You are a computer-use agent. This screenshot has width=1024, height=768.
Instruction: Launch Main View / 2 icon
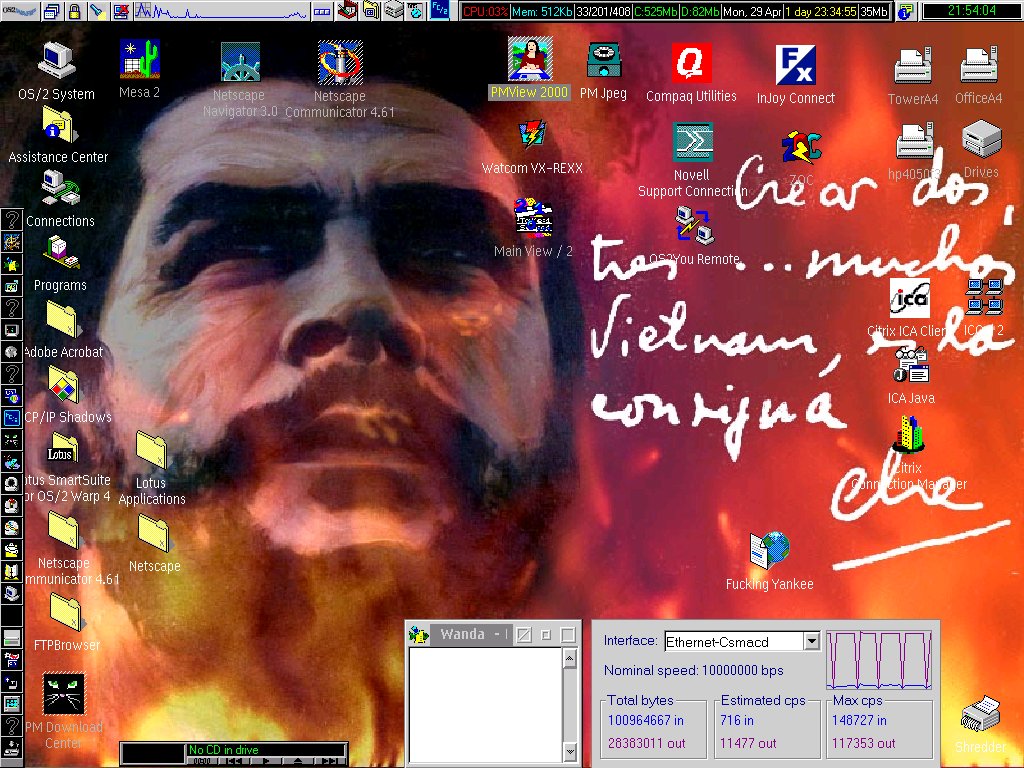(x=533, y=218)
